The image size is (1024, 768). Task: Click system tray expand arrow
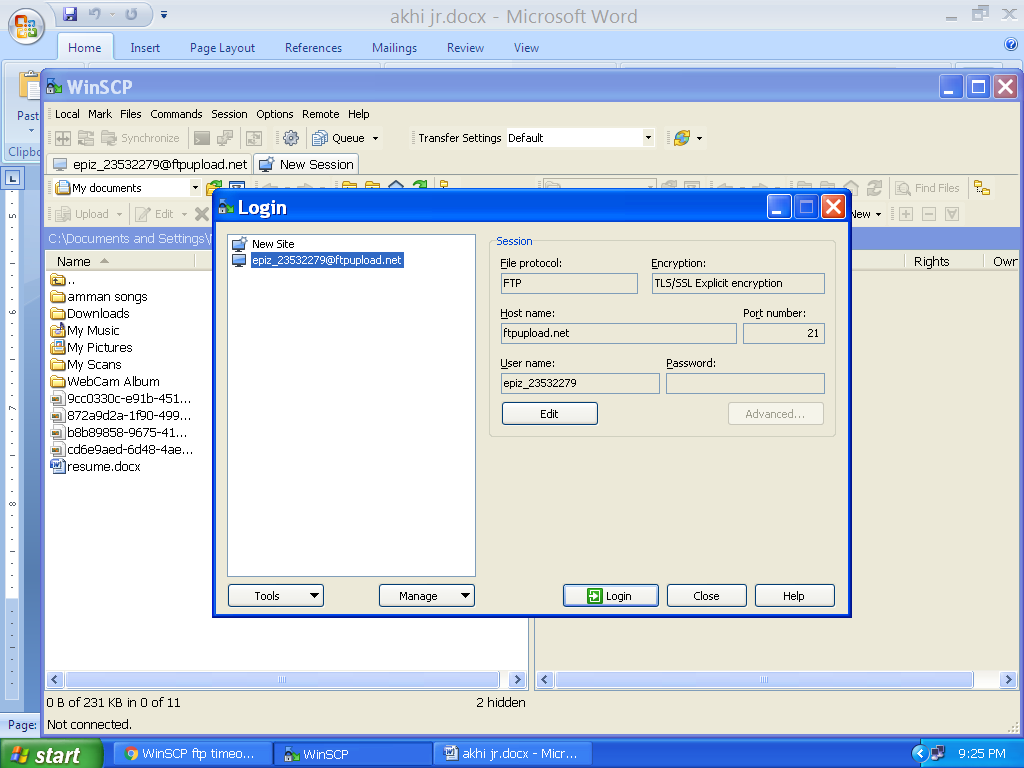[920, 754]
